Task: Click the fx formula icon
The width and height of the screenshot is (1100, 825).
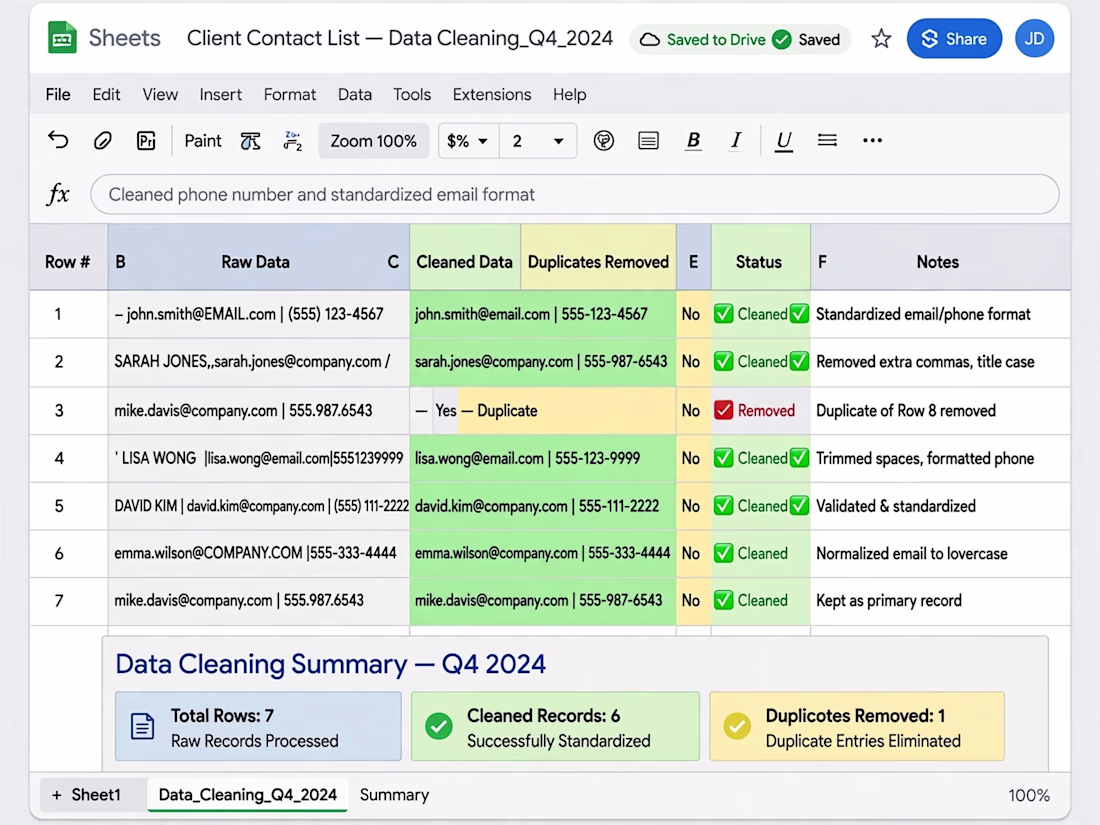Action: (x=58, y=194)
